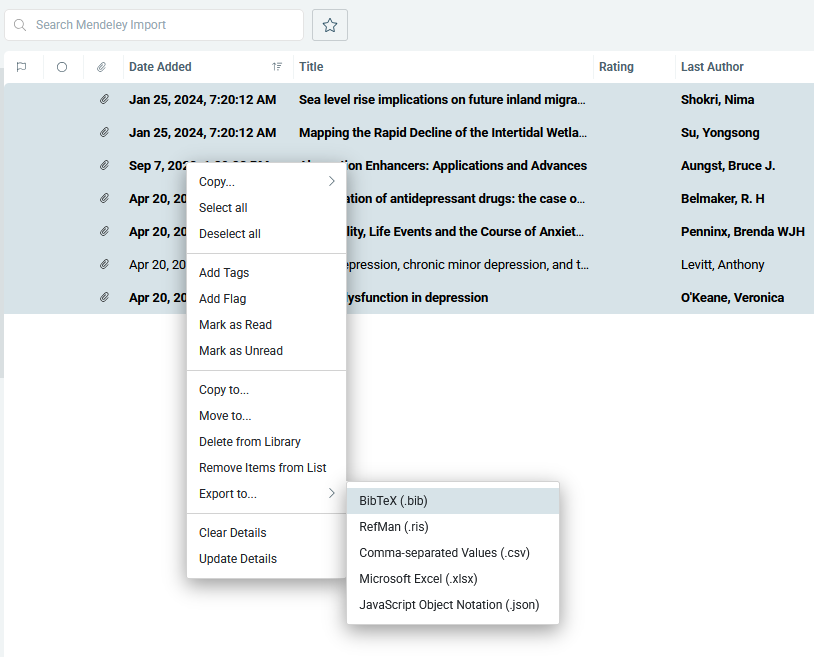The width and height of the screenshot is (814, 657).
Task: Click the paperclip icon for Levitt, Anthony row
Action: 103,265
